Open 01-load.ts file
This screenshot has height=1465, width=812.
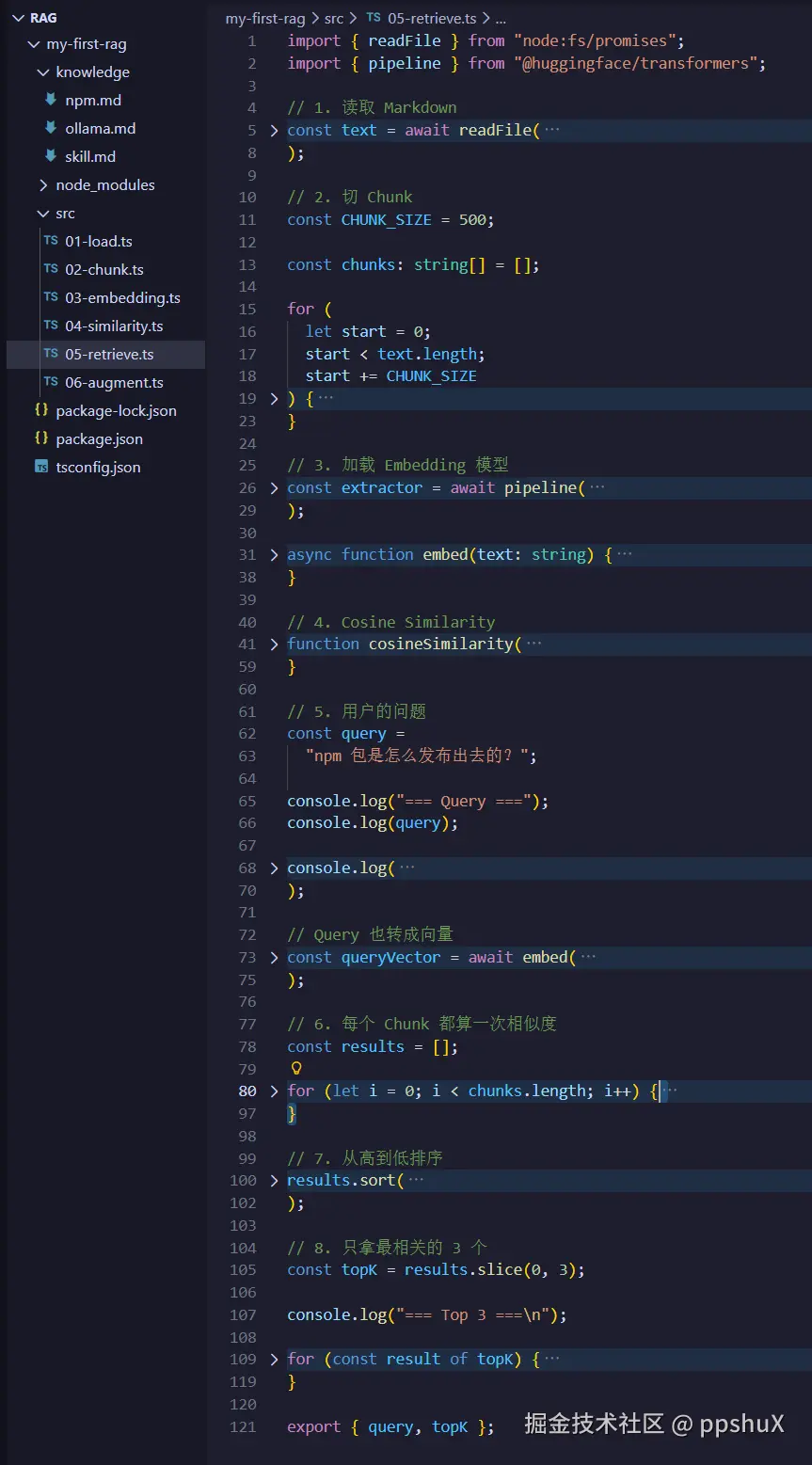[98, 242]
